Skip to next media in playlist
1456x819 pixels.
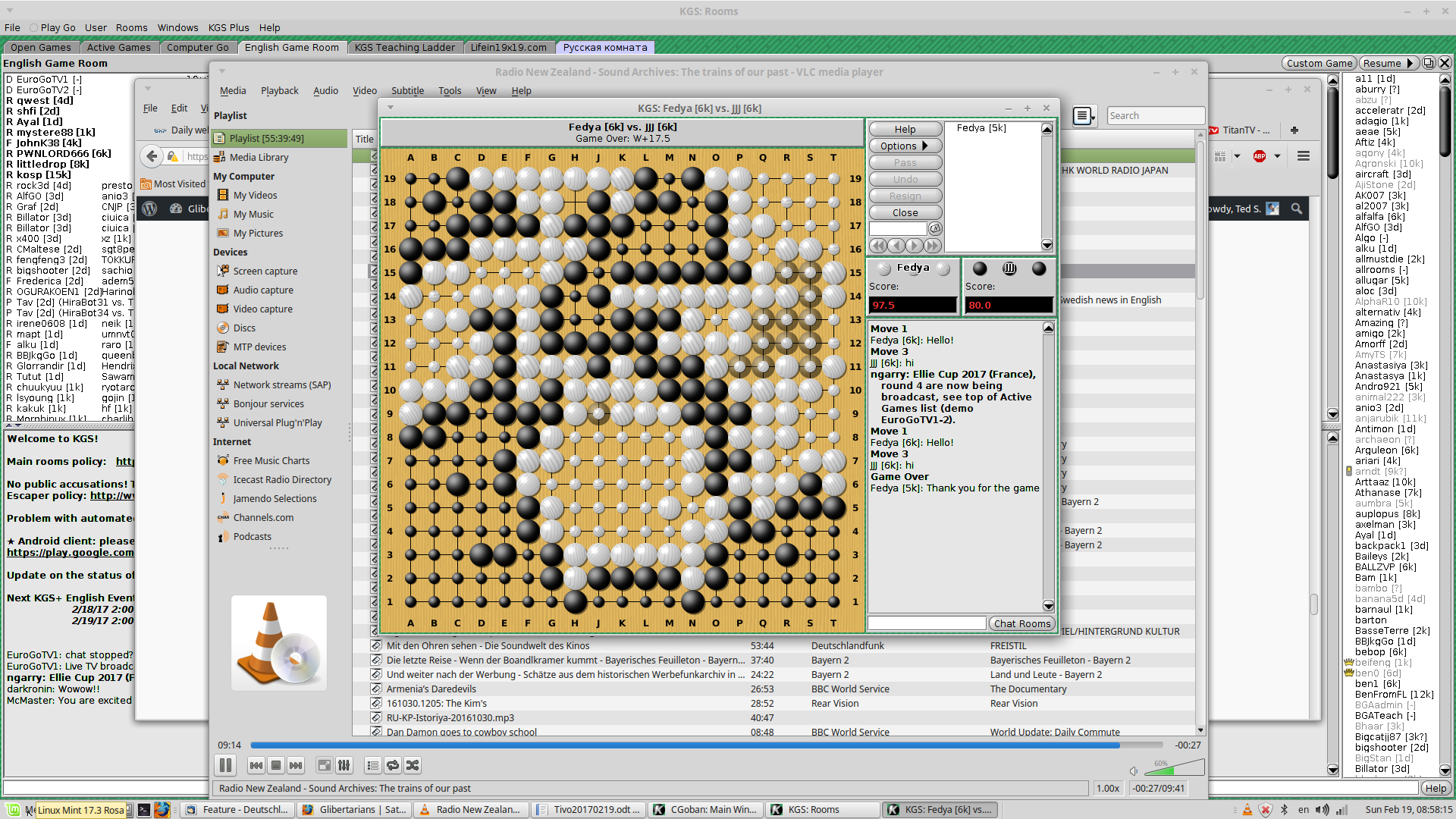296,765
